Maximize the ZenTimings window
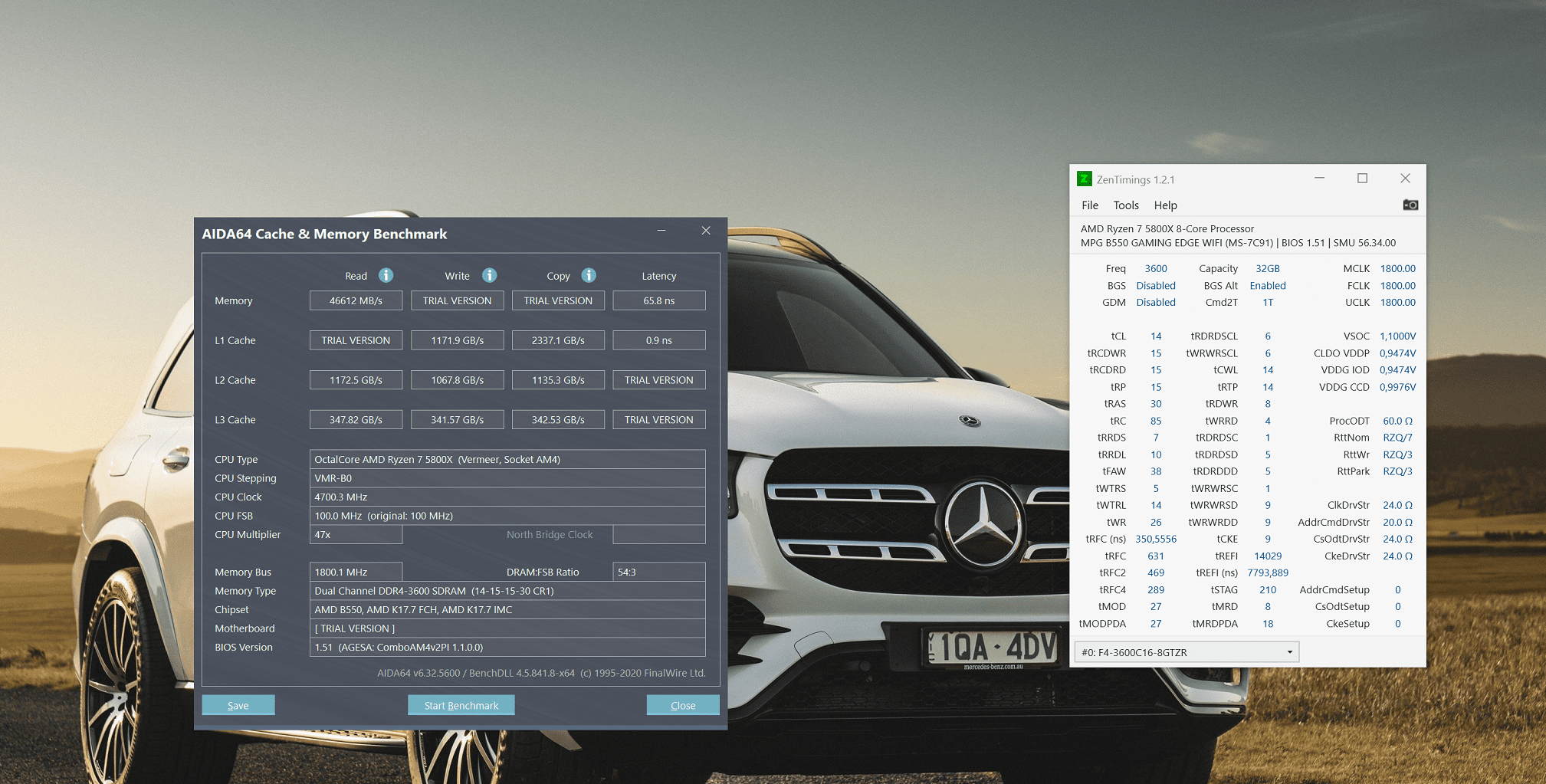This screenshot has width=1546, height=784. [x=1362, y=178]
